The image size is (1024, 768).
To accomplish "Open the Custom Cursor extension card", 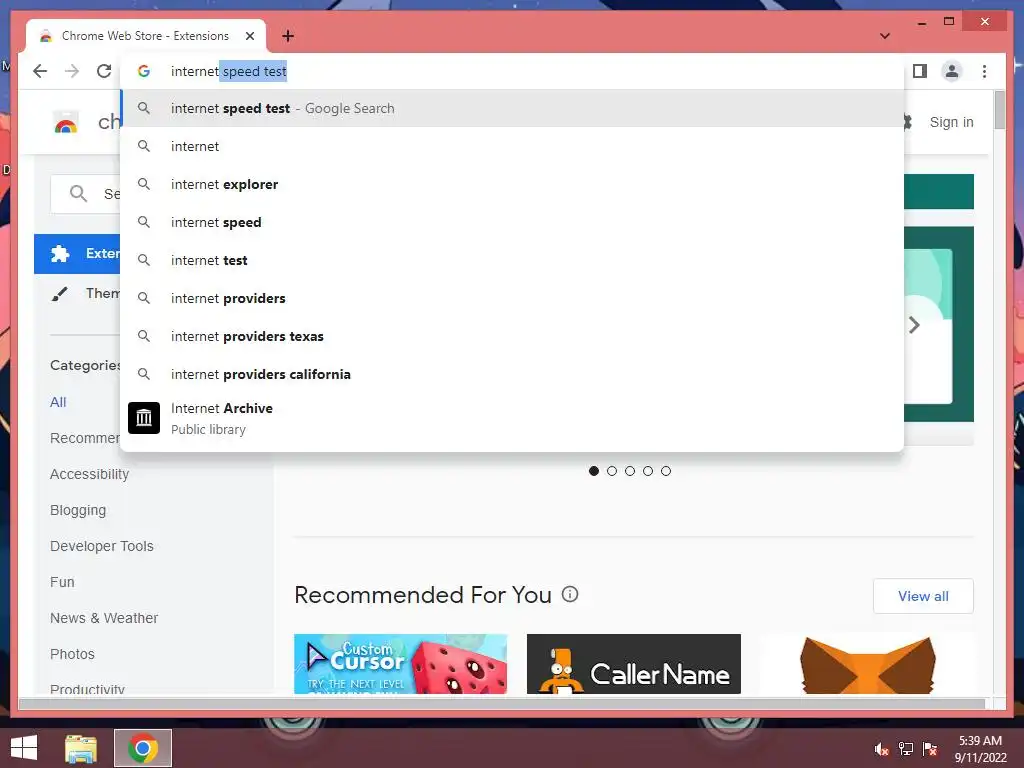I will click(x=400, y=664).
